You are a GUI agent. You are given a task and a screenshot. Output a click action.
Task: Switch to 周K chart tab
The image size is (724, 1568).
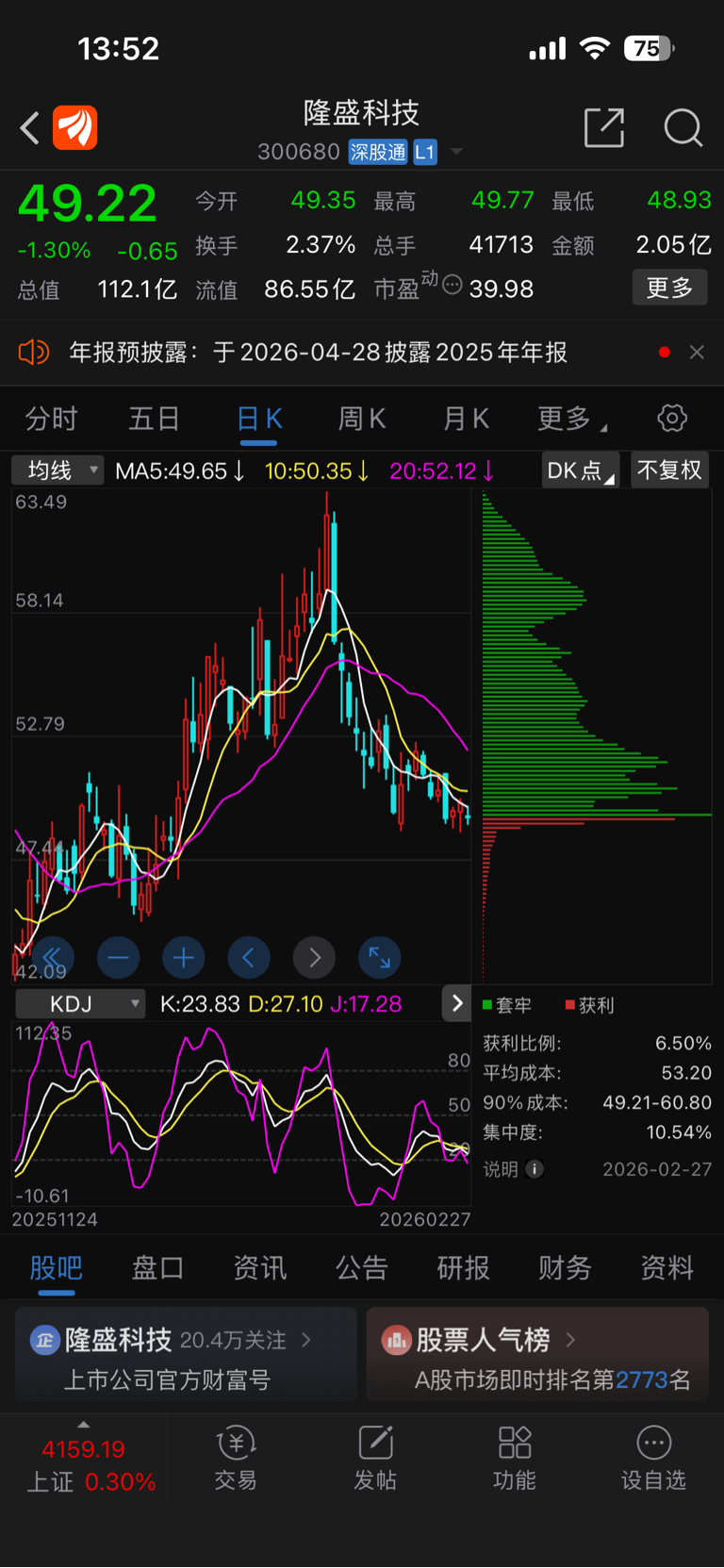pyautogui.click(x=362, y=419)
